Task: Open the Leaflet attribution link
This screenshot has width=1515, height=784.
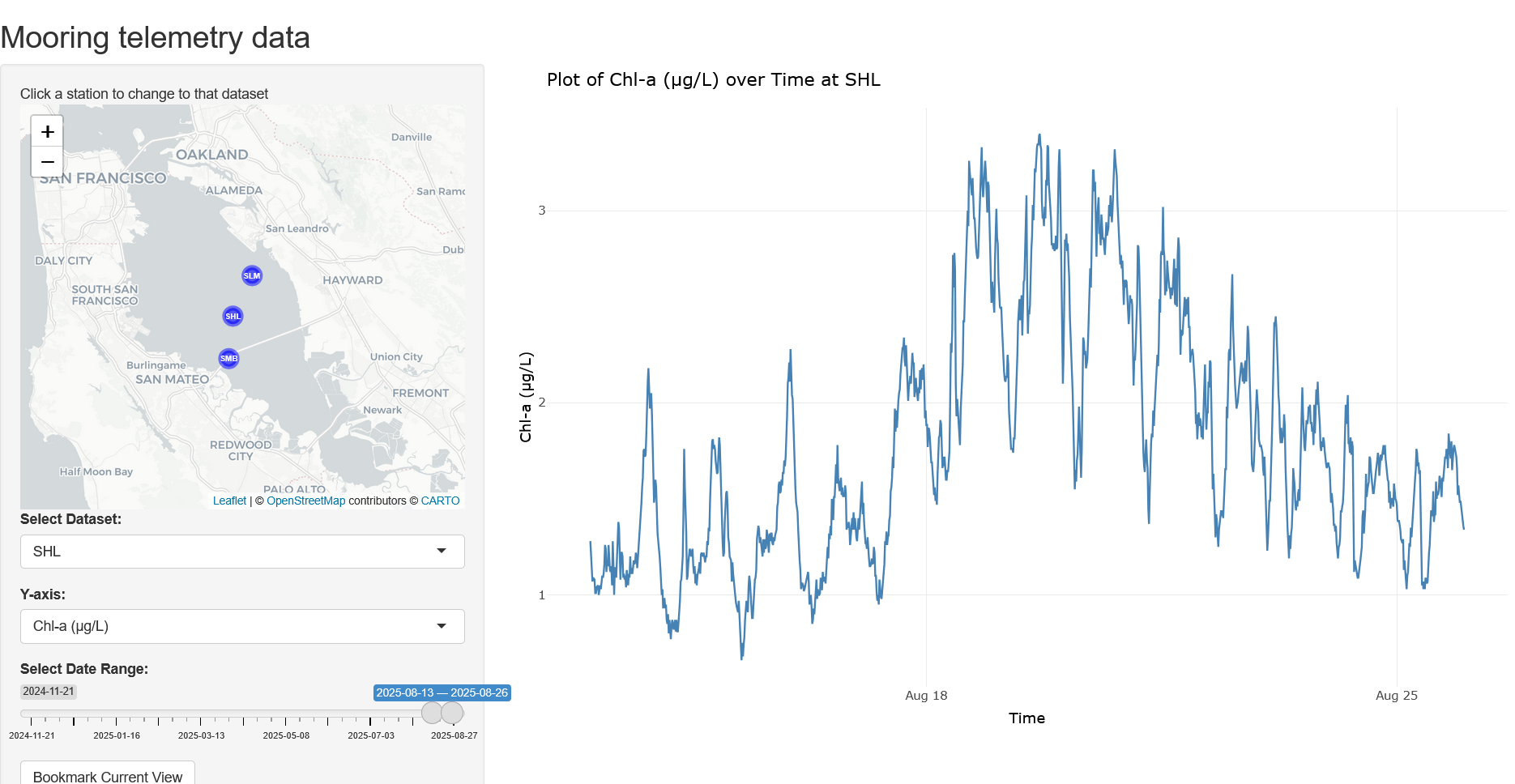Action: (229, 501)
